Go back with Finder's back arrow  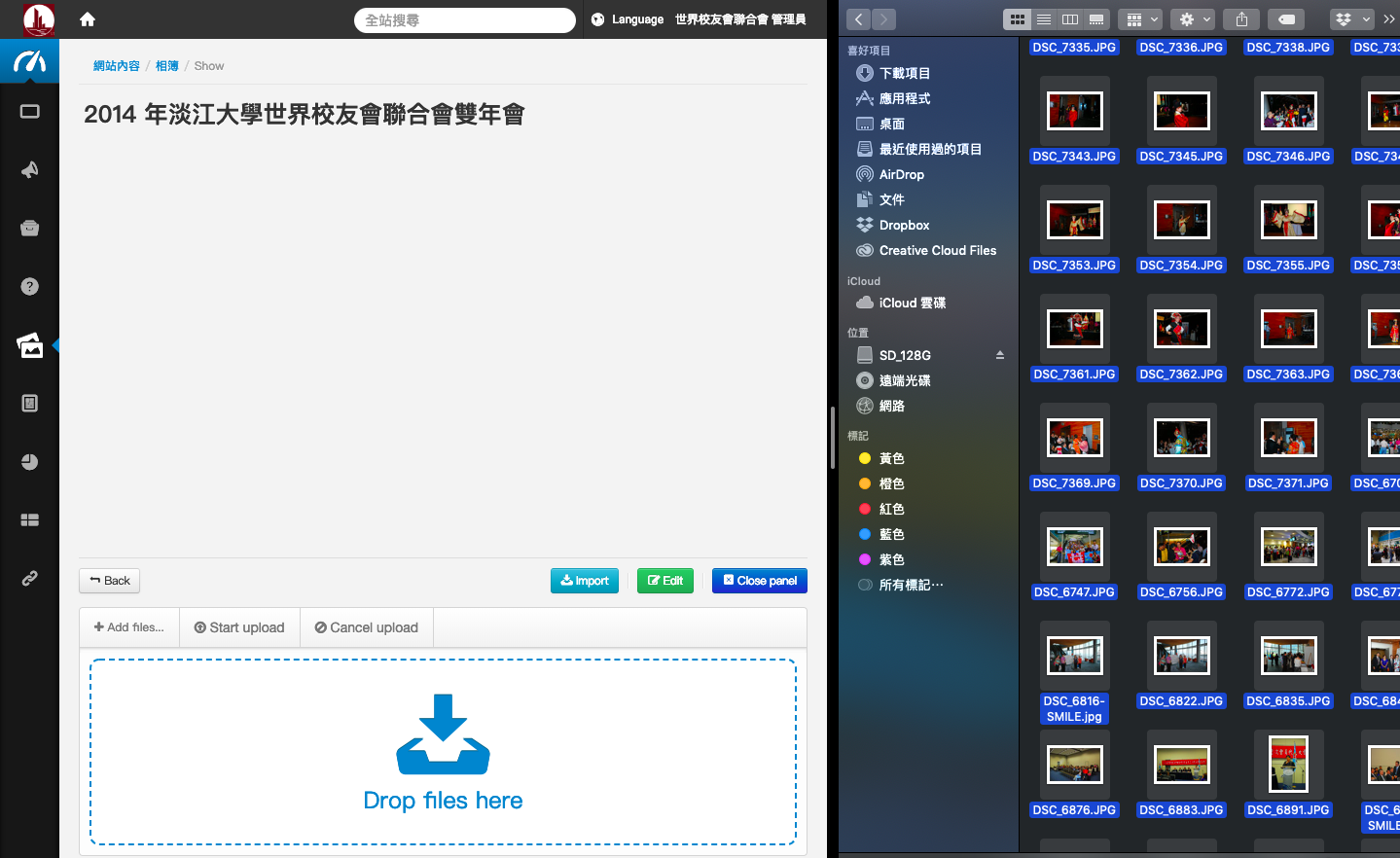(858, 19)
